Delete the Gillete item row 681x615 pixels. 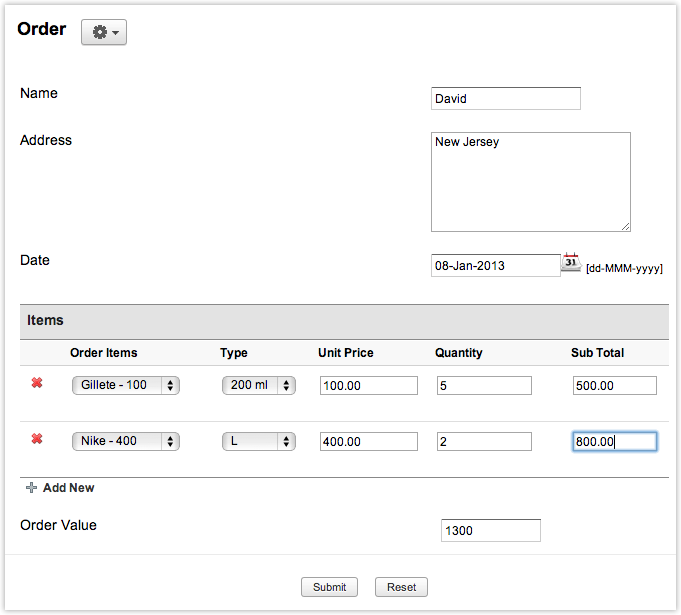pyautogui.click(x=37, y=383)
